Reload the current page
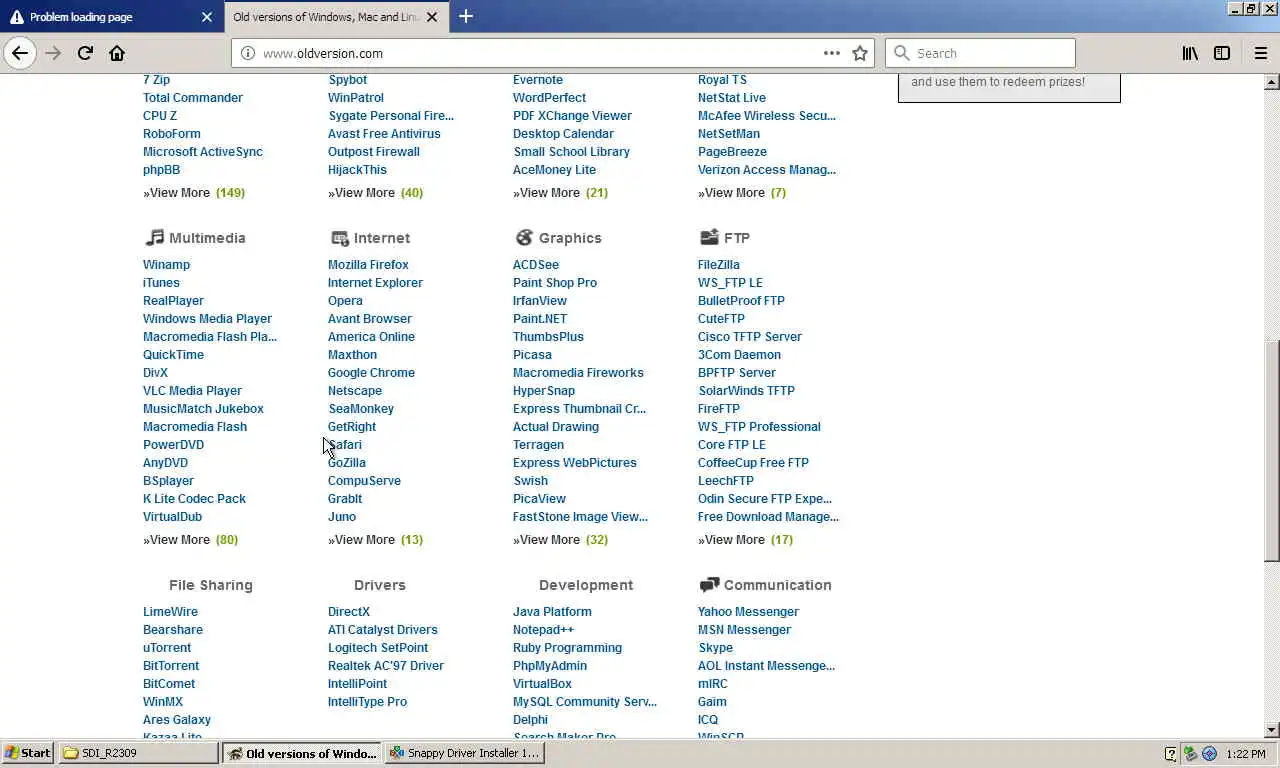 [x=85, y=53]
